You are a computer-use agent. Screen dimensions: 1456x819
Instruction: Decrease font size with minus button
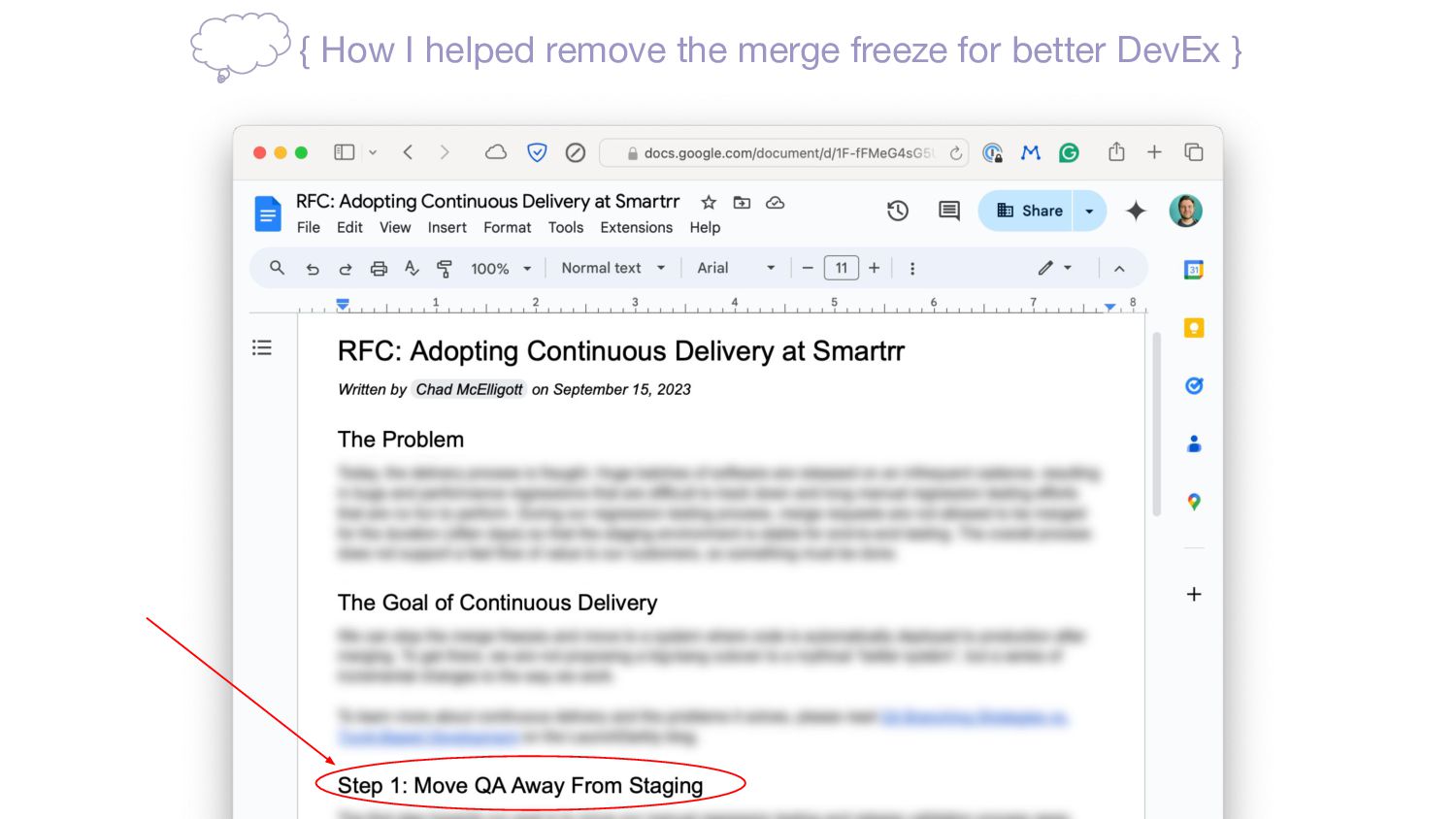[808, 268]
